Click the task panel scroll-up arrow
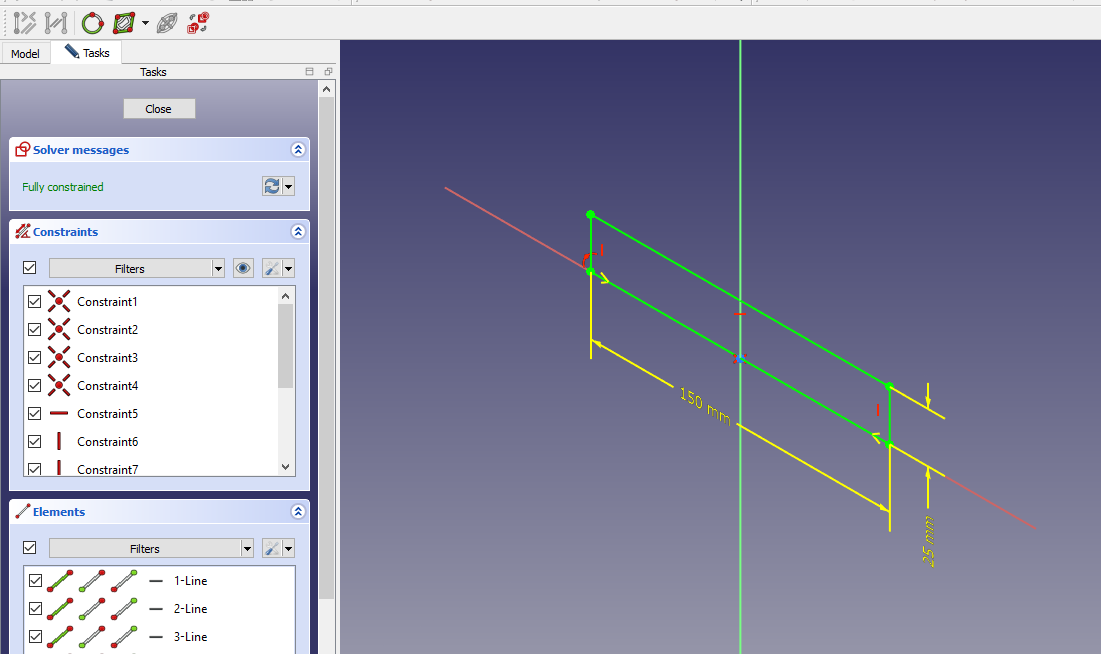 [x=326, y=89]
